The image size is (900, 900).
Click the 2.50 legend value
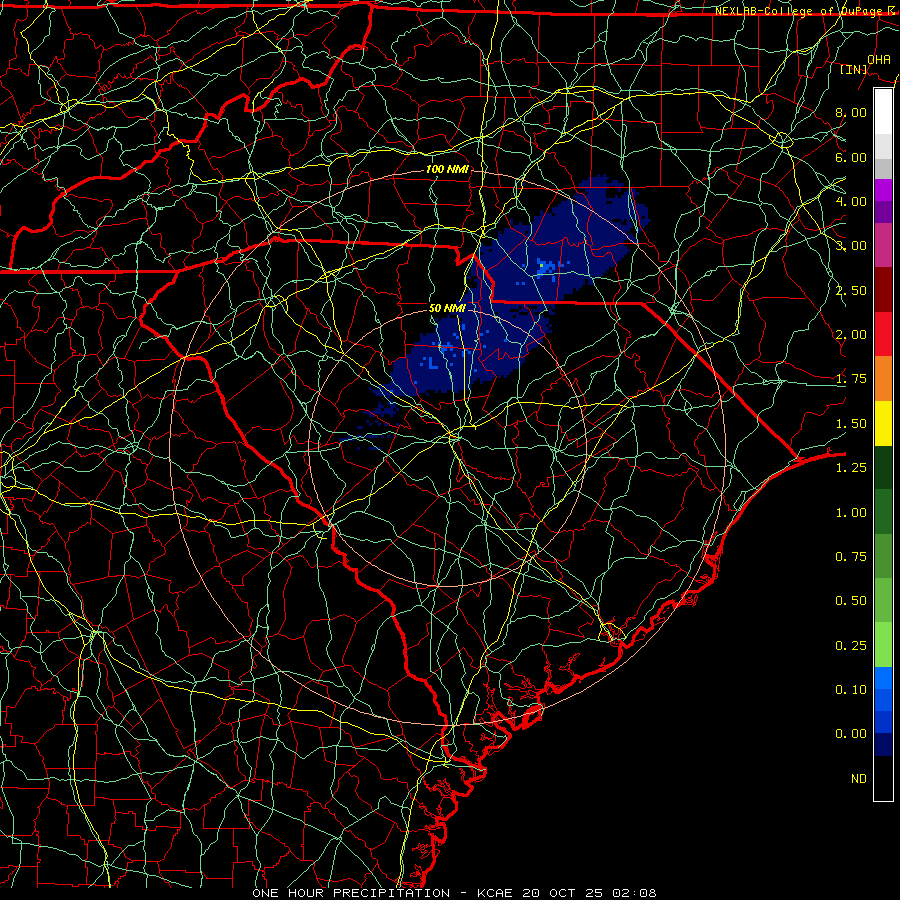tap(851, 290)
